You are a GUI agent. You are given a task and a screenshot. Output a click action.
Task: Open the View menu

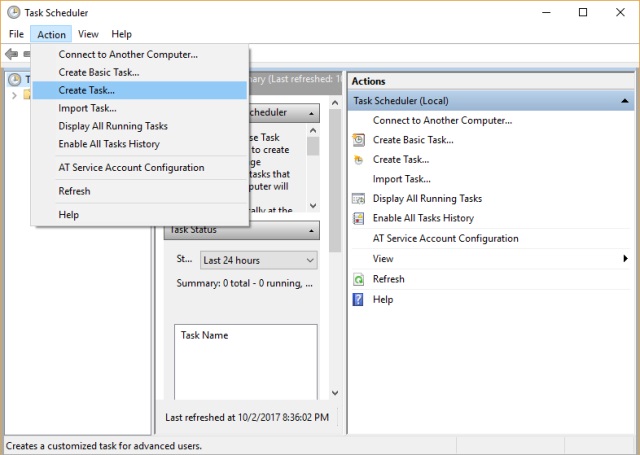88,34
